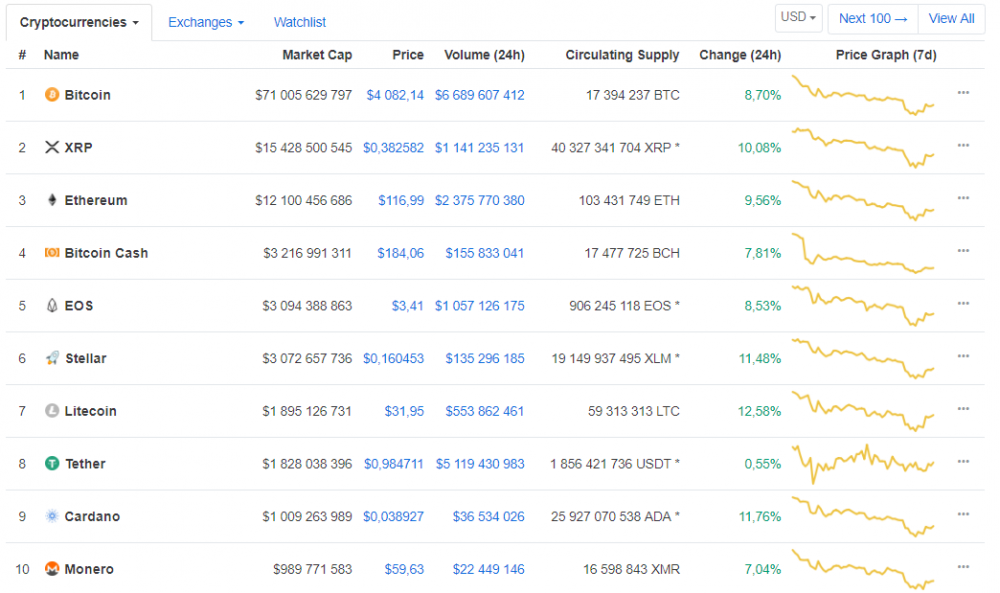Open the more options menu for EOS
Screen dimensions: 1000x593
(963, 304)
